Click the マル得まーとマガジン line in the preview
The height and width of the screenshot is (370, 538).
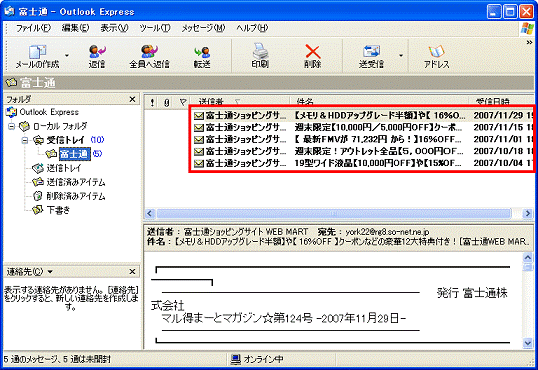click(x=284, y=318)
